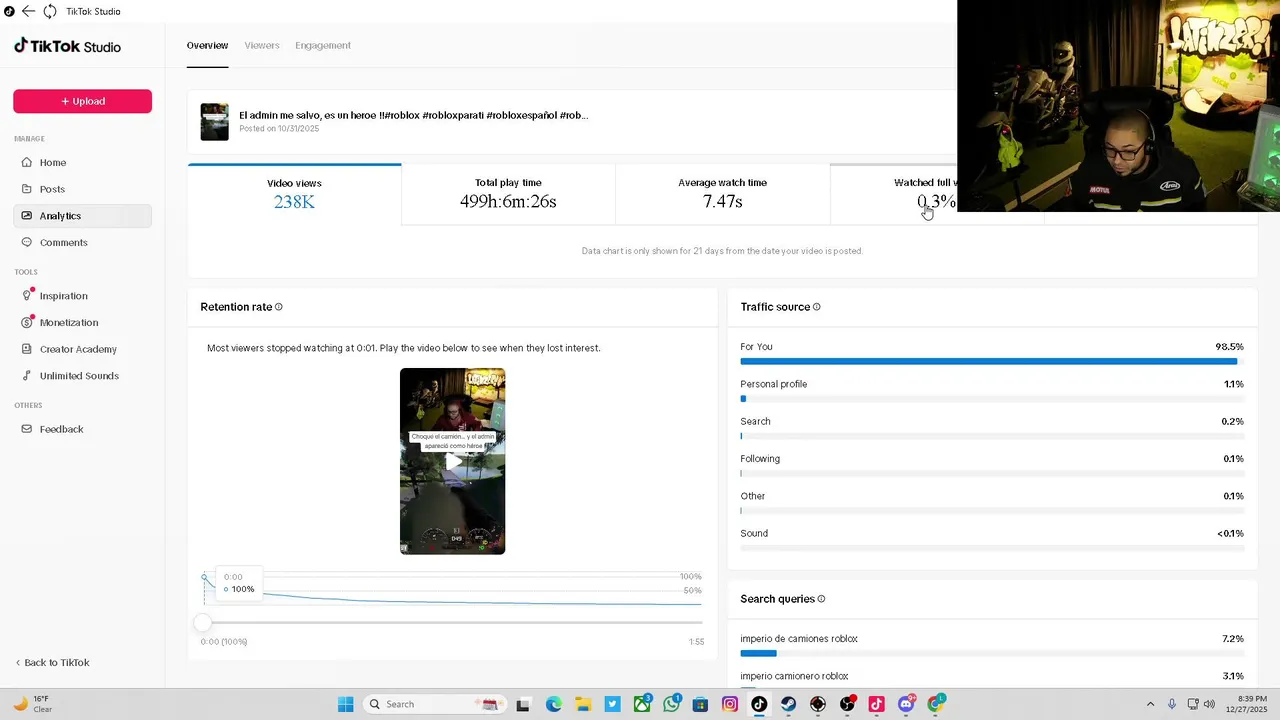
Task: Click the Other traffic source label
Action: click(753, 496)
